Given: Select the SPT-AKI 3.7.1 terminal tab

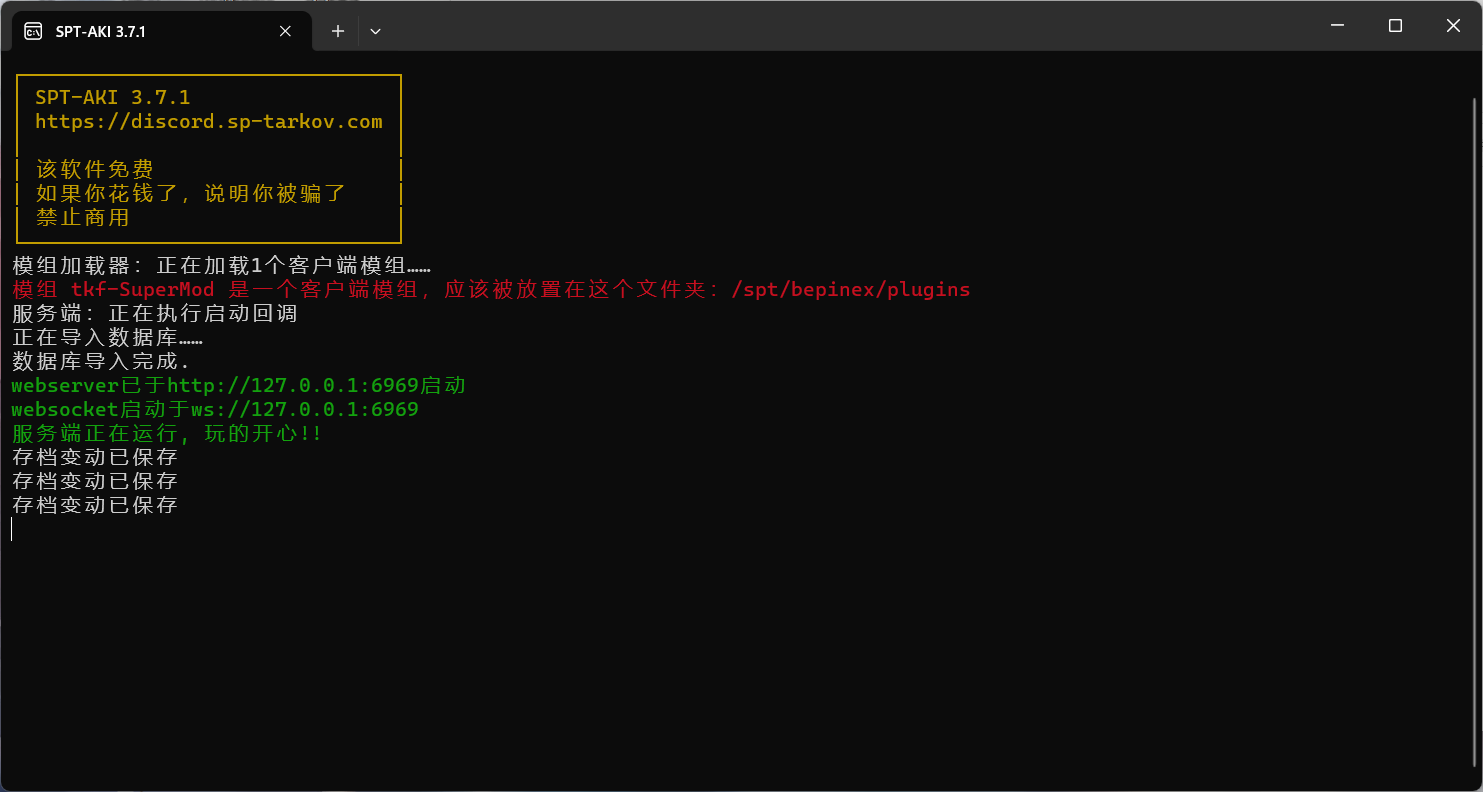Looking at the screenshot, I should (162, 31).
